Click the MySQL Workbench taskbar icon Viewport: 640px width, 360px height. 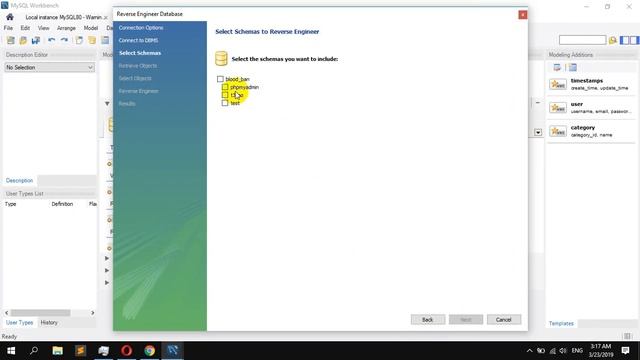(x=173, y=351)
